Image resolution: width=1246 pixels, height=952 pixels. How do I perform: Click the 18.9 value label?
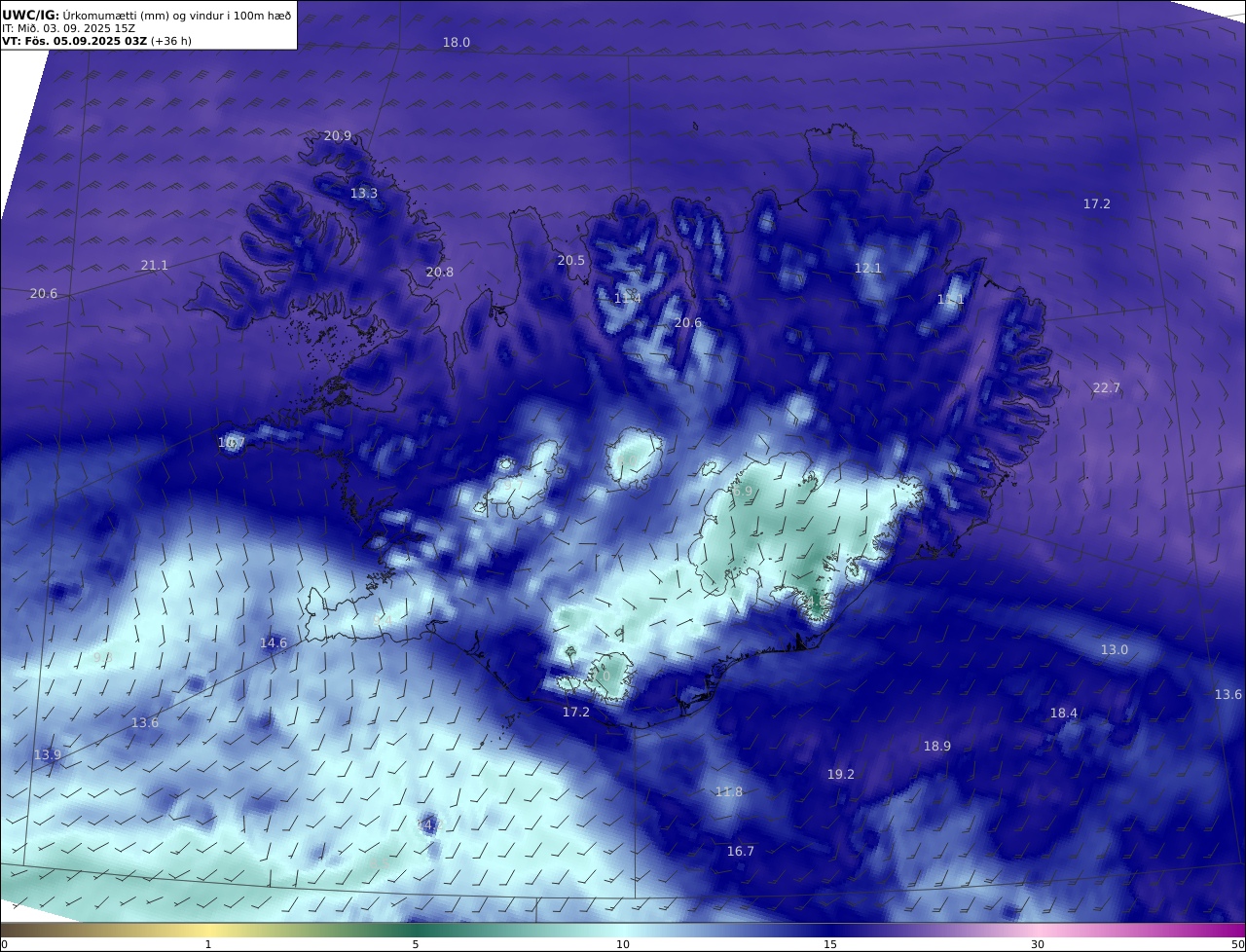937,747
